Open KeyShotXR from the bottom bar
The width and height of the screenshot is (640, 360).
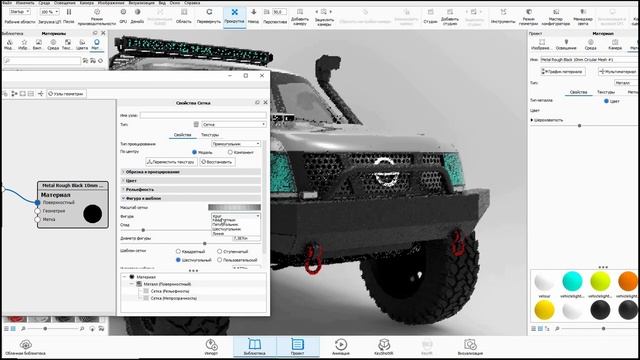[x=384, y=347]
